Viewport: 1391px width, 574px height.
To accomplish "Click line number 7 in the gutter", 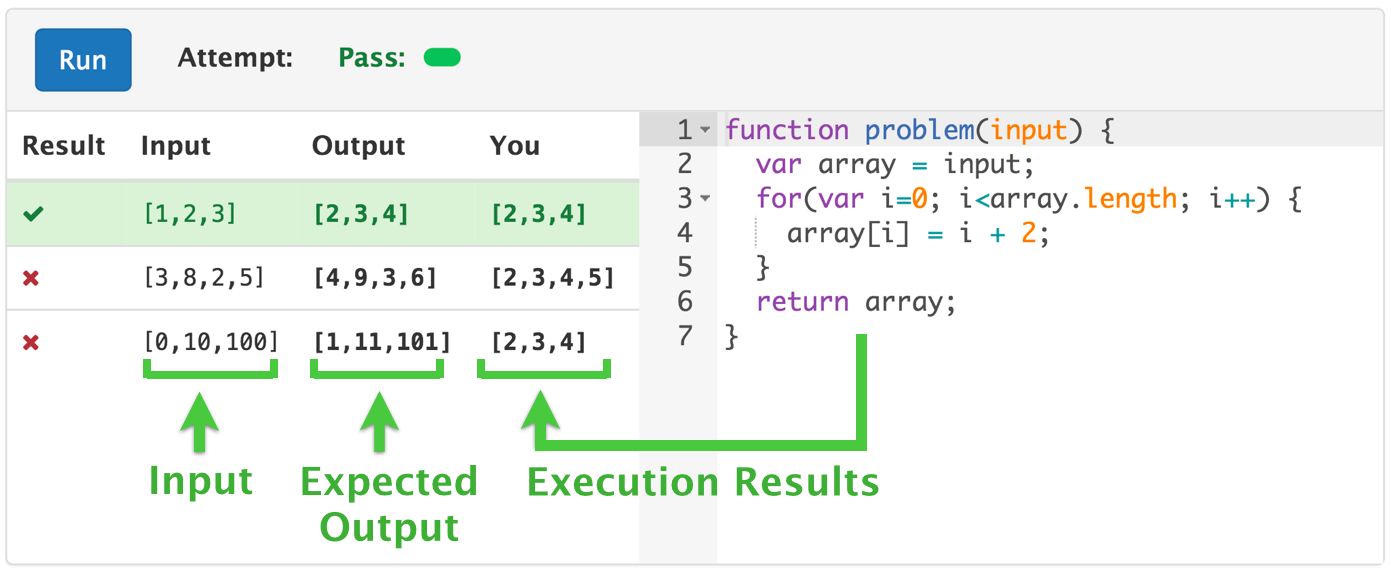I will pyautogui.click(x=684, y=336).
